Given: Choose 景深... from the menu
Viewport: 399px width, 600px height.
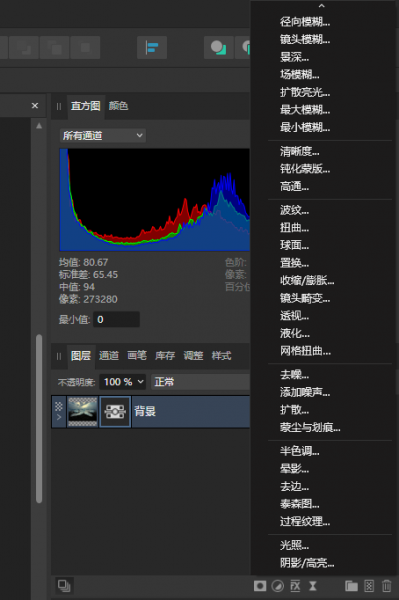Looking at the screenshot, I should 294,57.
